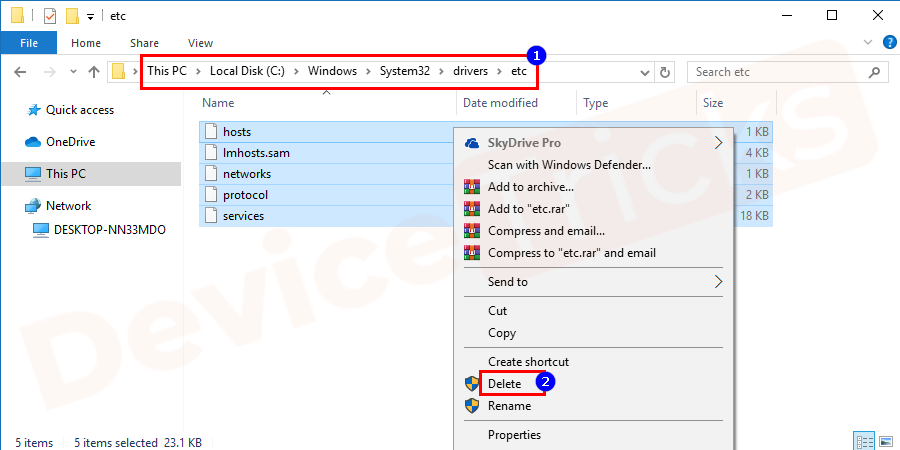
Task: Click the search magnifier icon
Action: [x=874, y=72]
